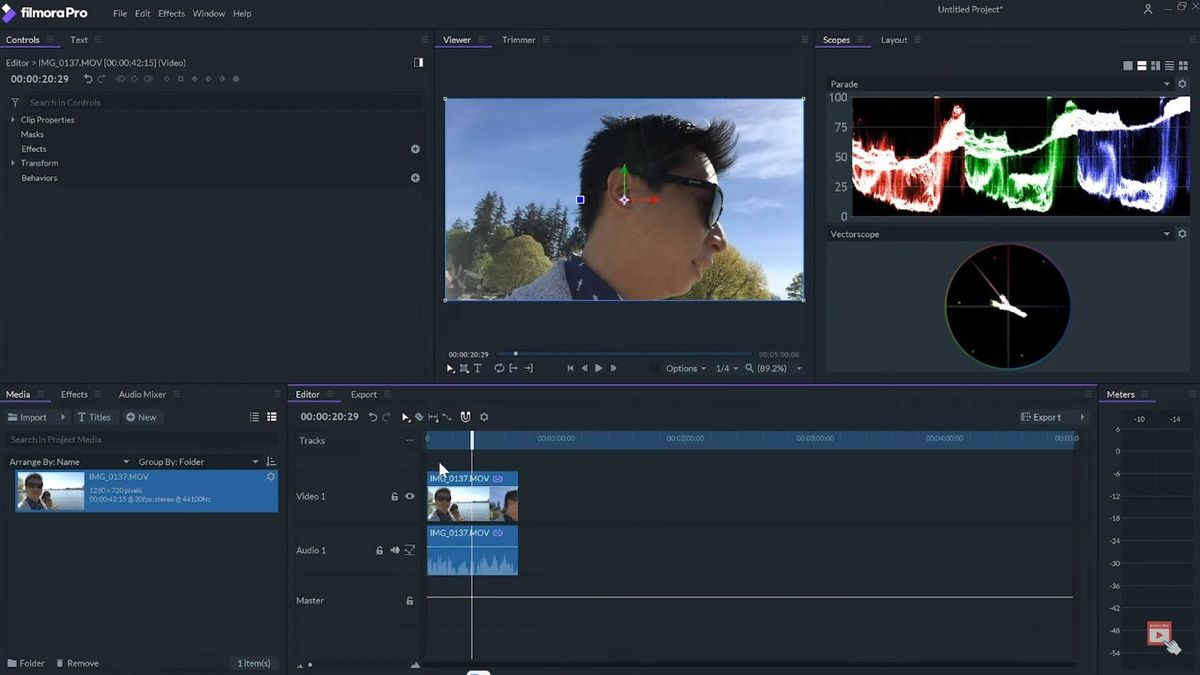Open the Parade scope settings gear

tap(1182, 84)
